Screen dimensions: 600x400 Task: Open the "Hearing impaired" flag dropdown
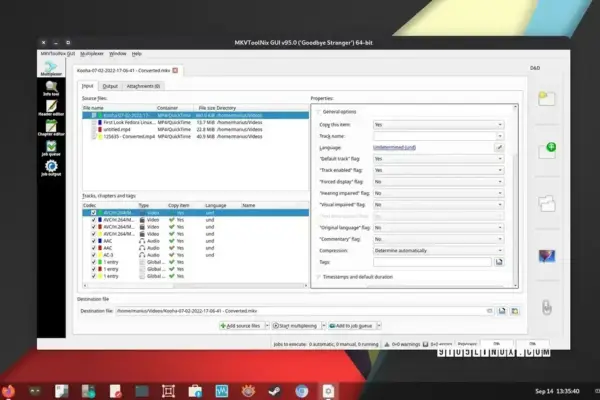click(438, 193)
